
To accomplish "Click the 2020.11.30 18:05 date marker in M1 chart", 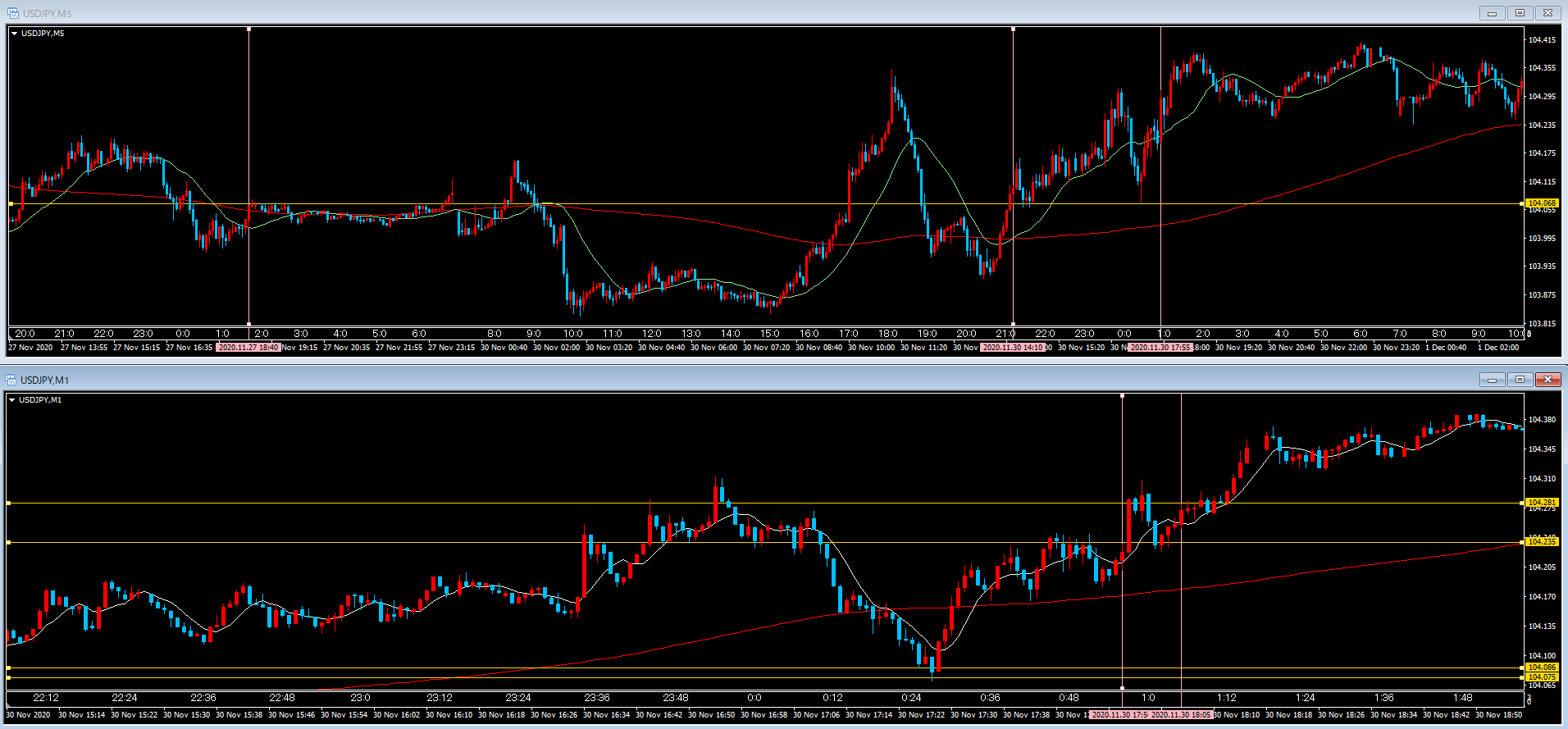I will coord(1181,715).
